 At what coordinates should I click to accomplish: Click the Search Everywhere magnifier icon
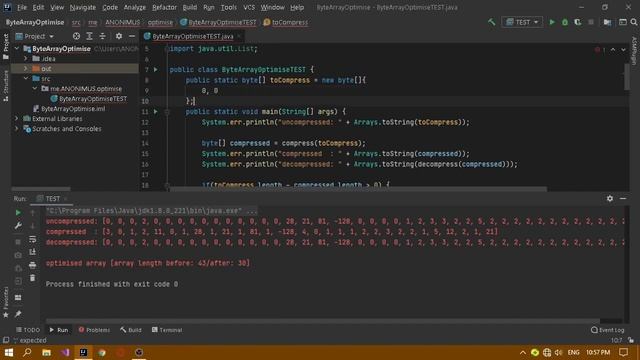click(x=633, y=22)
